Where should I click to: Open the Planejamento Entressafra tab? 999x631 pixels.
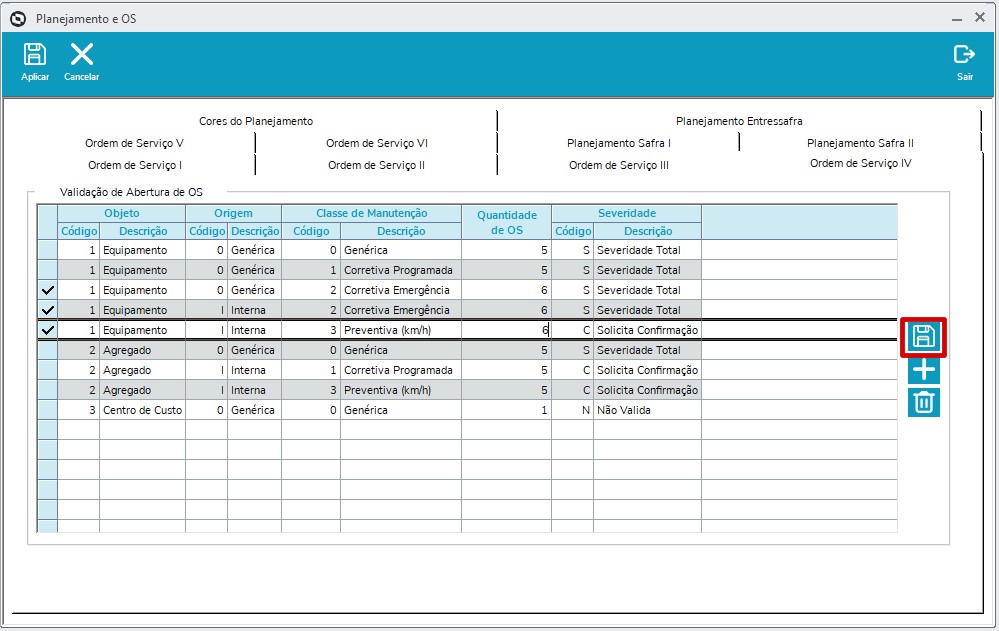(739, 121)
